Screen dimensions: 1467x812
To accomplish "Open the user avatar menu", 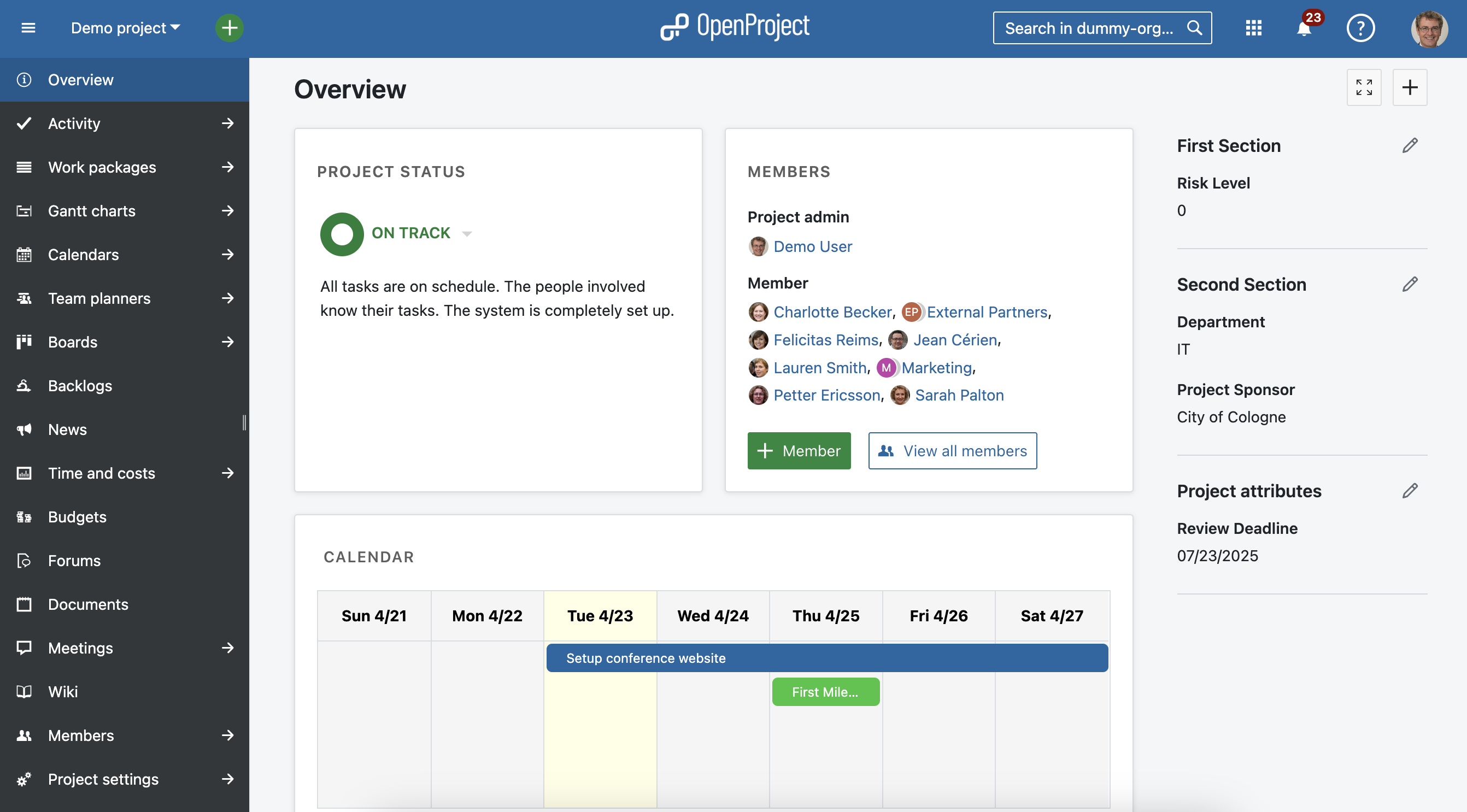I will (1429, 28).
